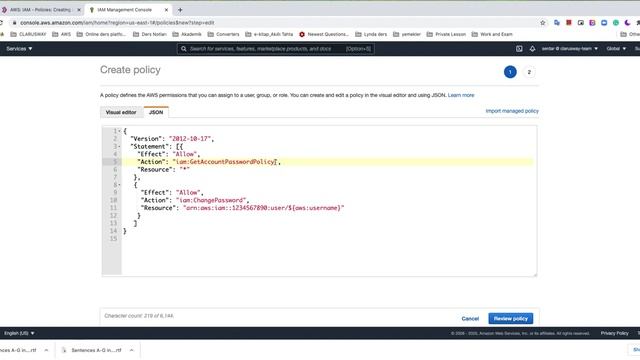The height and width of the screenshot is (360, 640).
Task: Open the AWS CloudShell icon
Action: [x=519, y=49]
